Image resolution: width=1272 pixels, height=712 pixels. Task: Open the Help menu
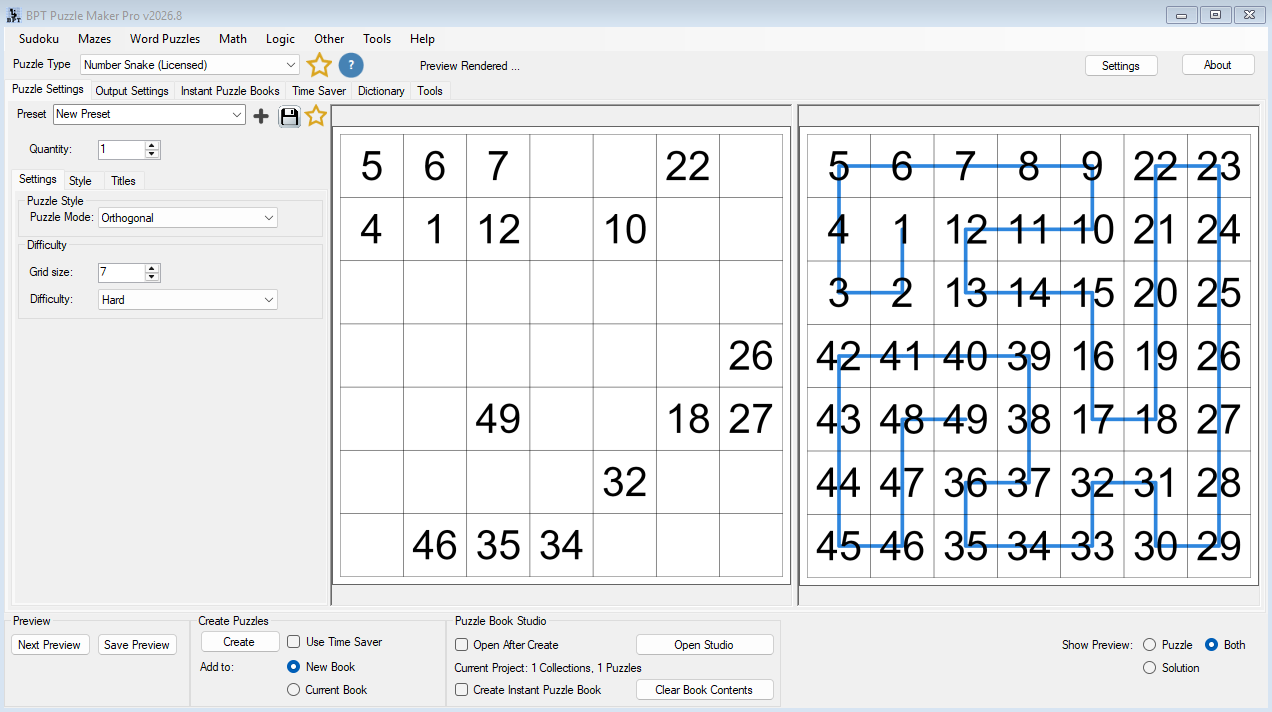click(x=422, y=39)
